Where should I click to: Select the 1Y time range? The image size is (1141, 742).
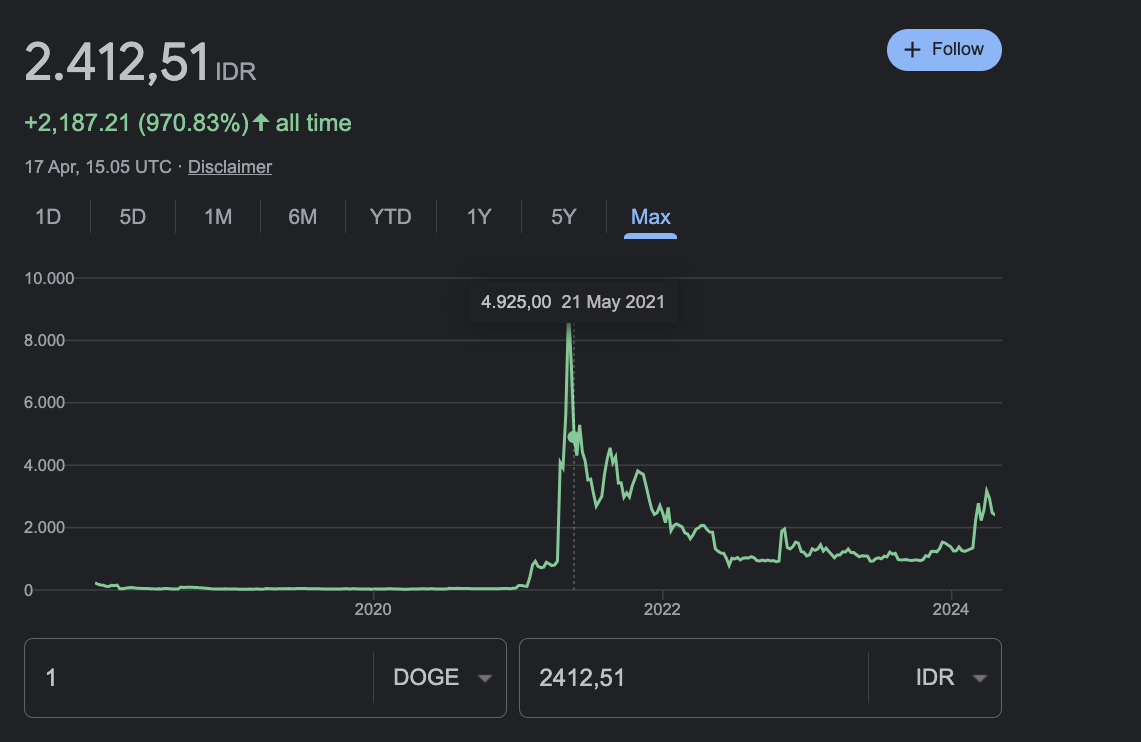(x=478, y=216)
